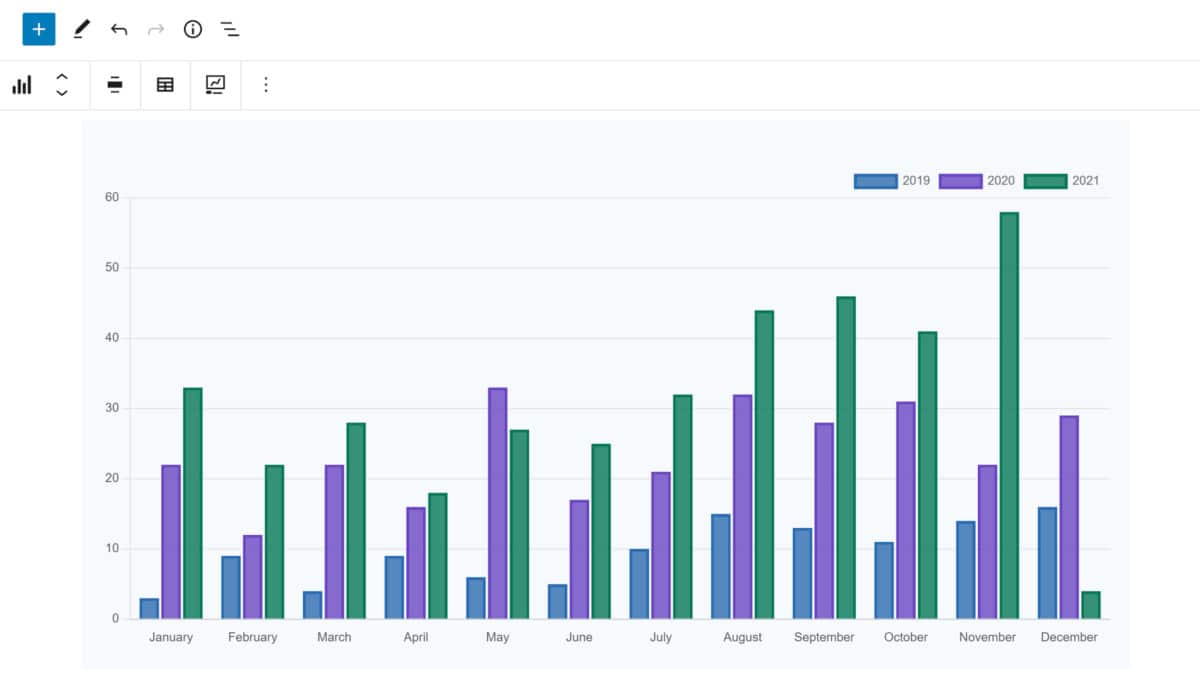Hide the 2021 dataset via legend label
1200x675 pixels.
[x=1085, y=181]
